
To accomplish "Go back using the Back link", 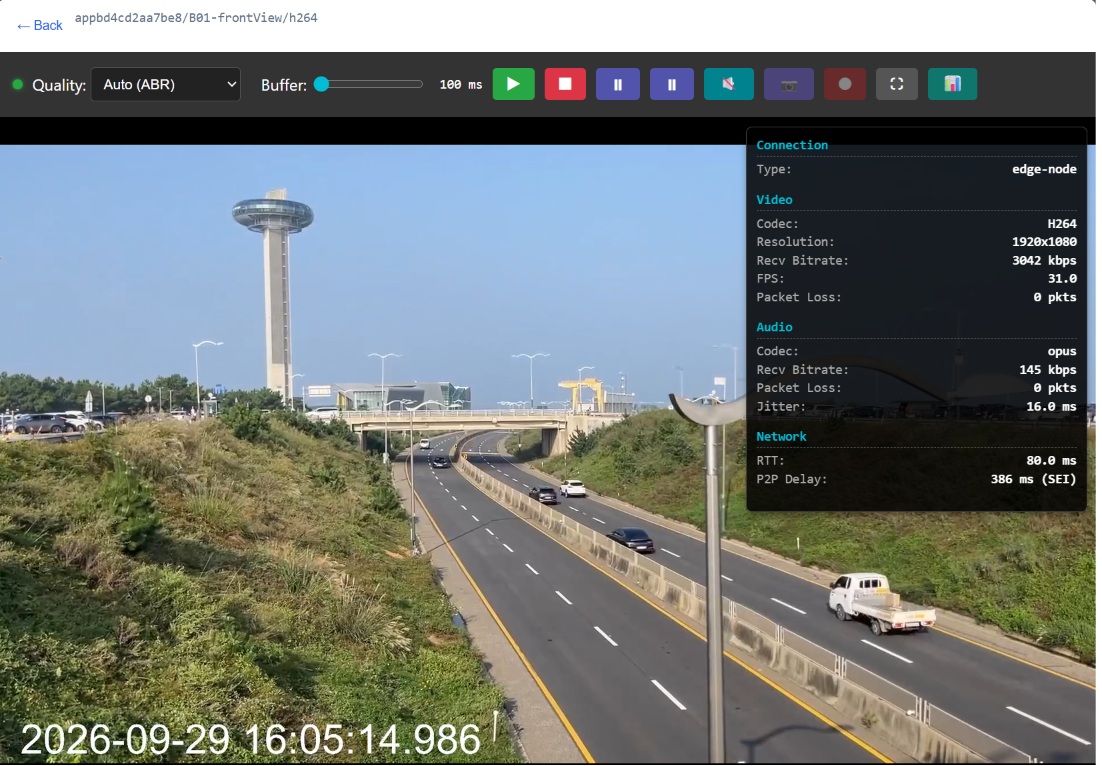I will [39, 25].
